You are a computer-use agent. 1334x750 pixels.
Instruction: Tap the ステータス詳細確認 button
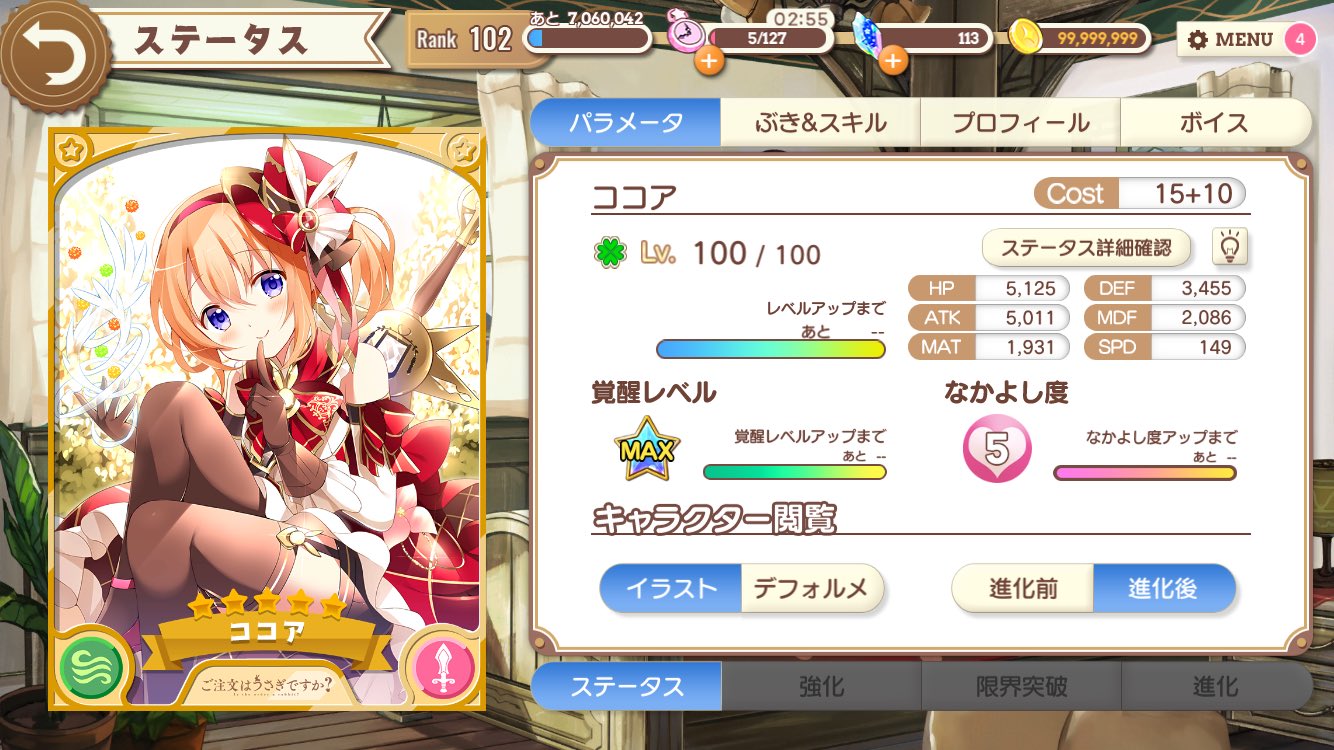(1086, 247)
